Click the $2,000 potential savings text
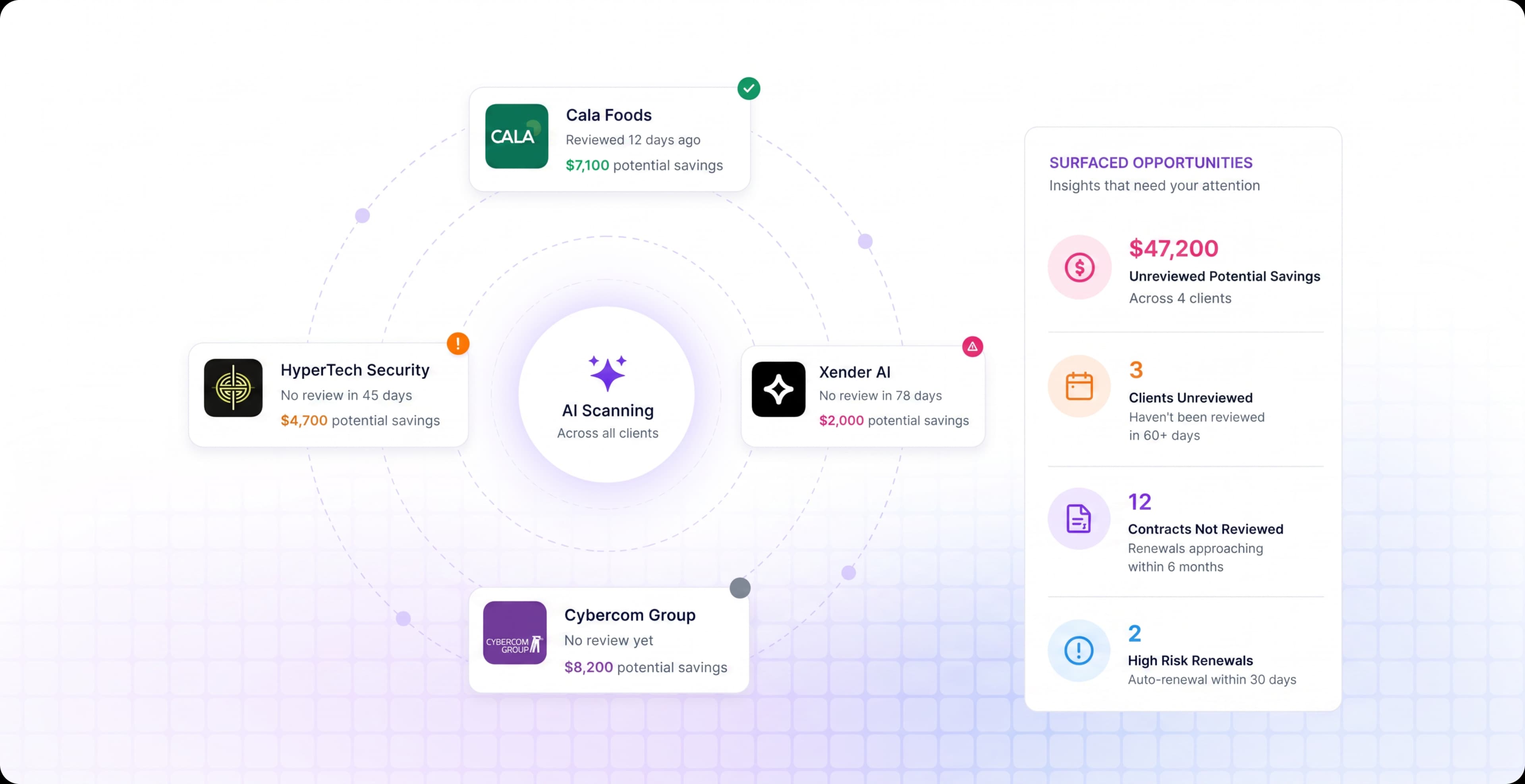1525x784 pixels. click(x=894, y=421)
